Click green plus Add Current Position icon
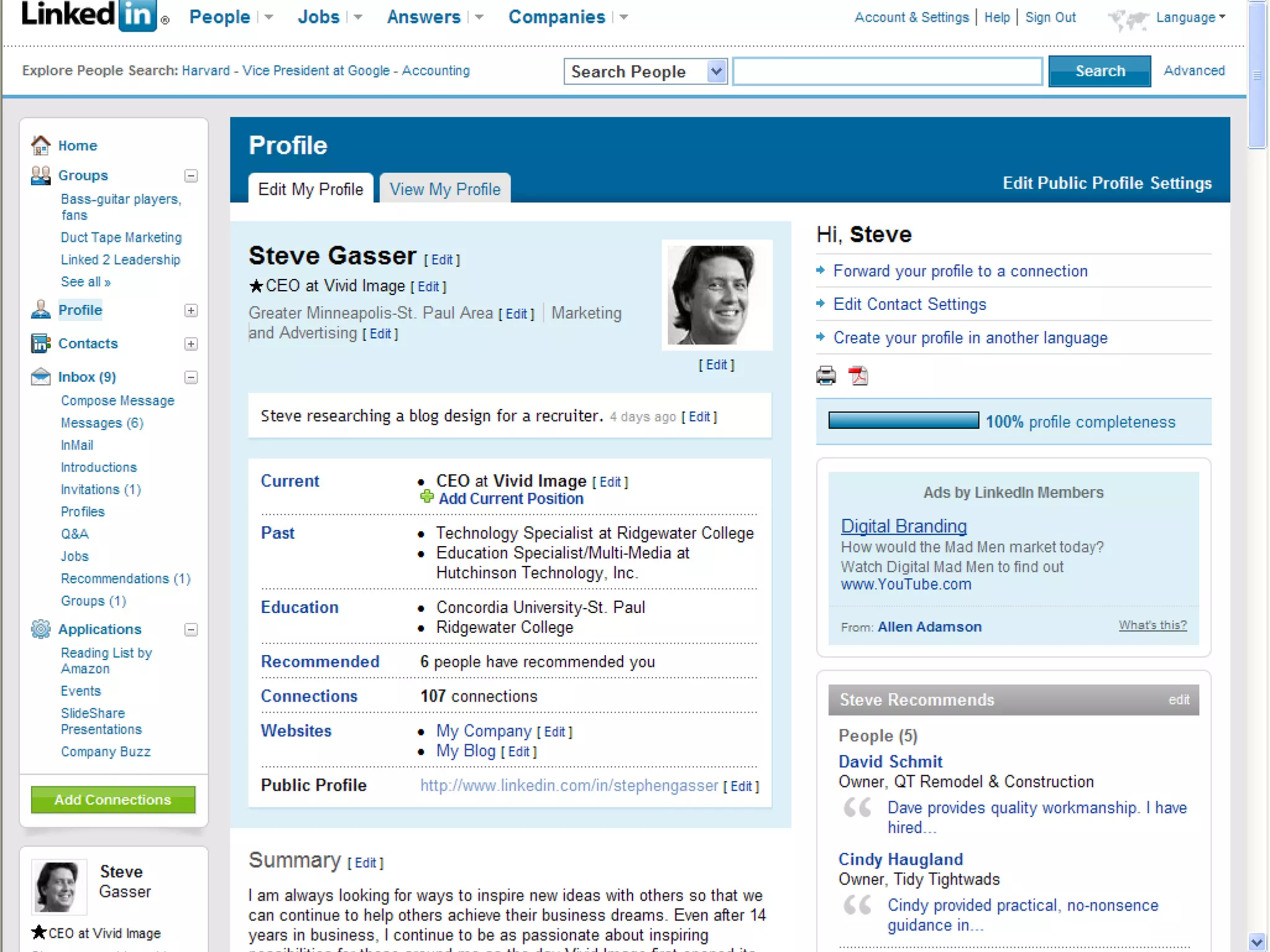 (x=427, y=497)
